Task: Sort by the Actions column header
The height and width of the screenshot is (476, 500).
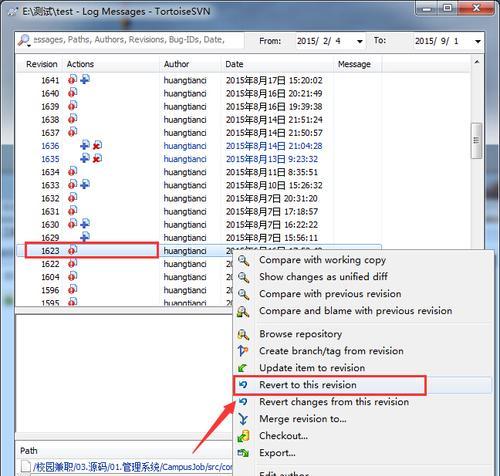Action: click(x=111, y=64)
